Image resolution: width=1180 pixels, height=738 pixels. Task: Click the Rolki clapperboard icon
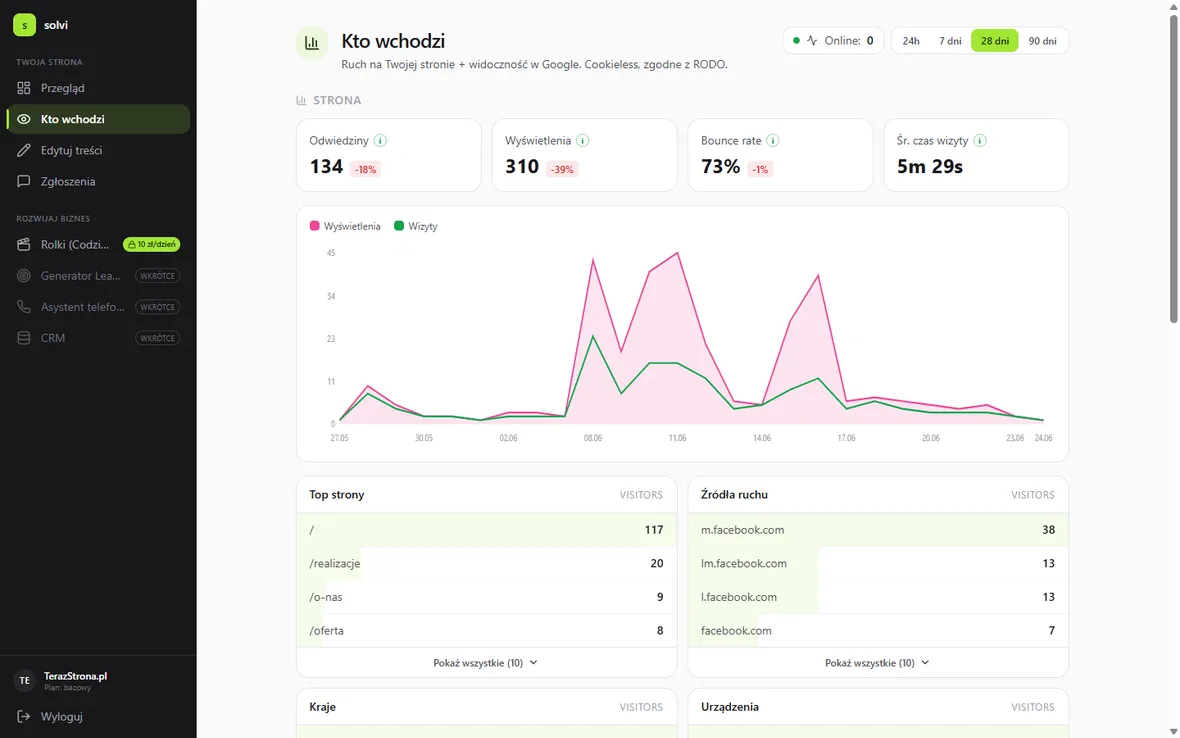(x=23, y=244)
